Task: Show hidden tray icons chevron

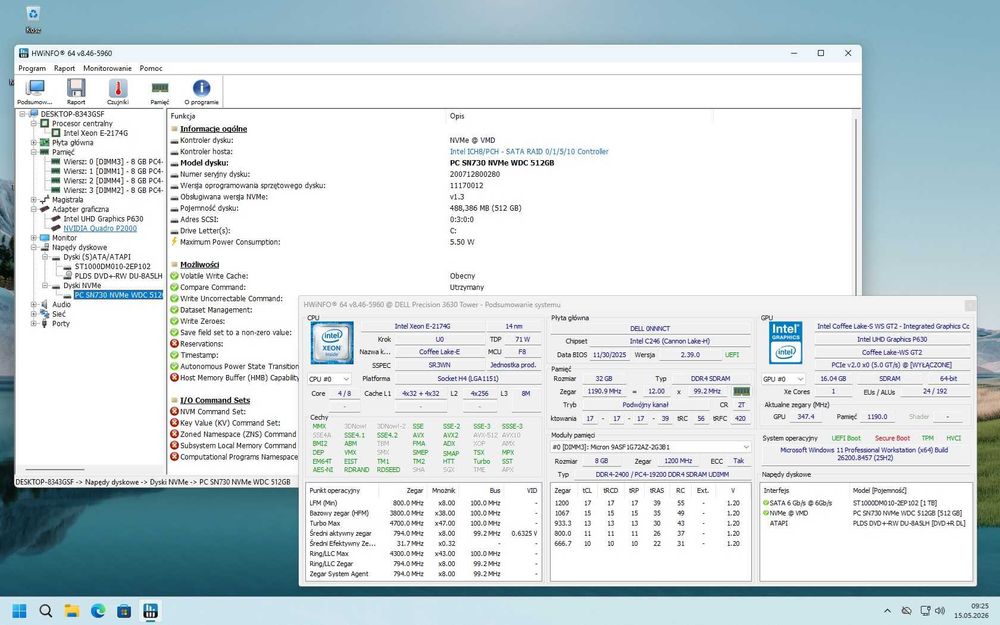Action: tap(887, 611)
